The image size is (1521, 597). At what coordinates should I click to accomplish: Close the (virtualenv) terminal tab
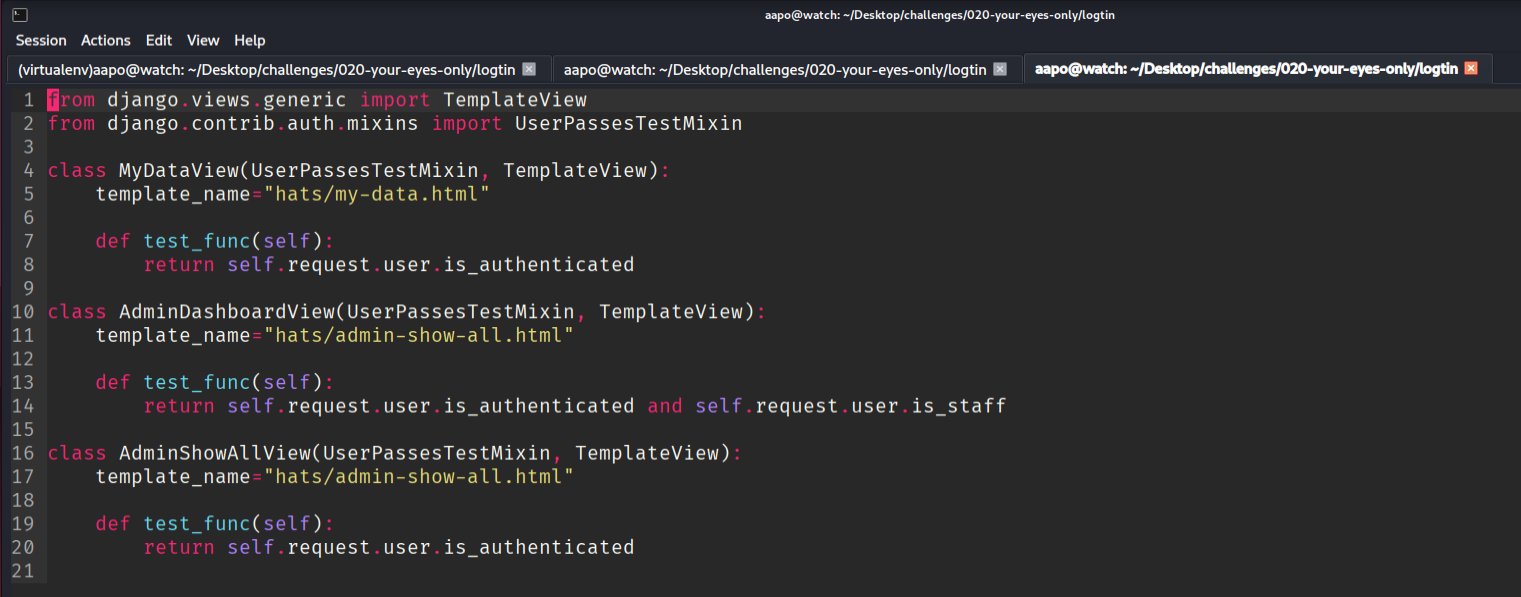point(530,69)
